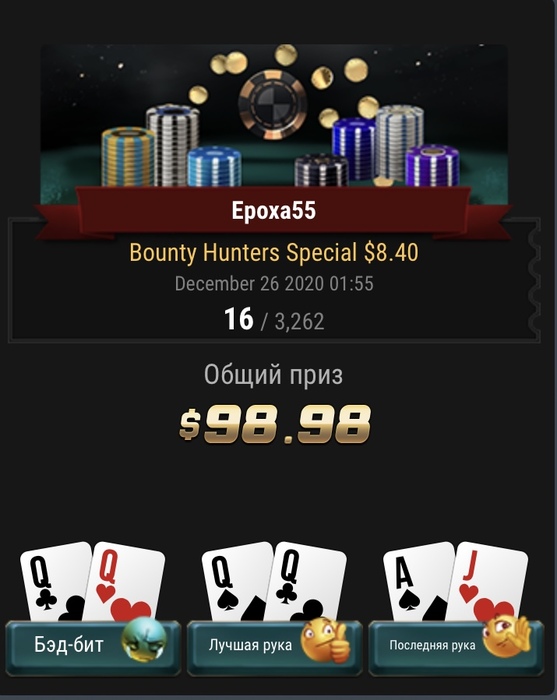The height and width of the screenshot is (700, 557).
Task: Click the Epoxa55 player name banner
Action: click(274, 211)
